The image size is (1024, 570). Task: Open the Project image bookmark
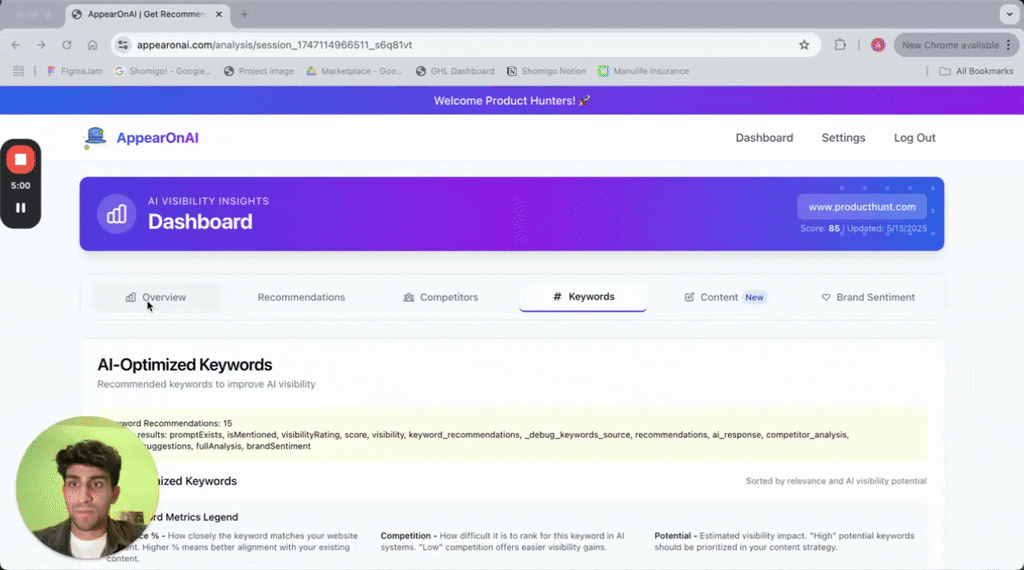coord(259,71)
